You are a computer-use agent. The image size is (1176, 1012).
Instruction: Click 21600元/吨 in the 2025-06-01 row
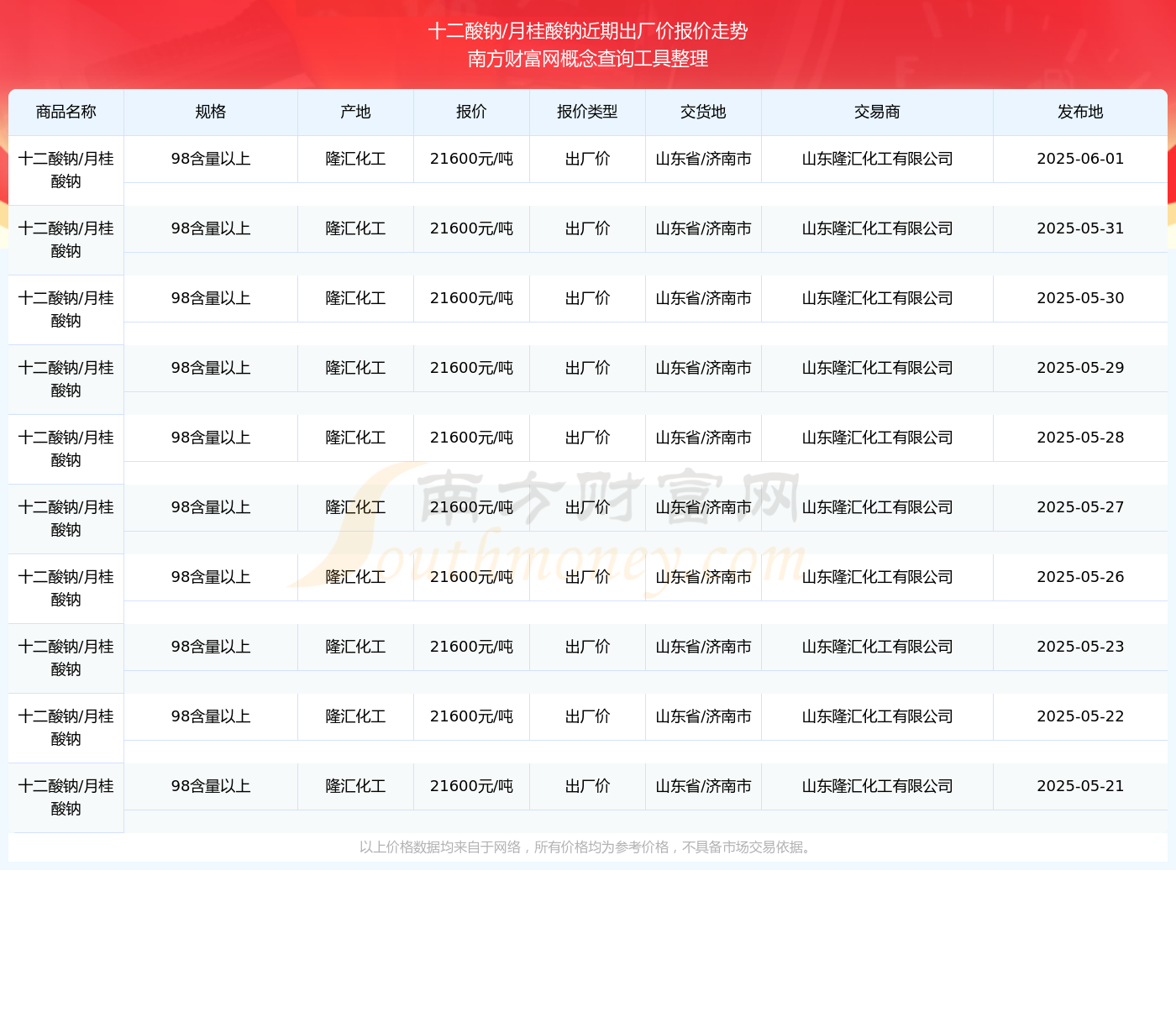(x=472, y=159)
